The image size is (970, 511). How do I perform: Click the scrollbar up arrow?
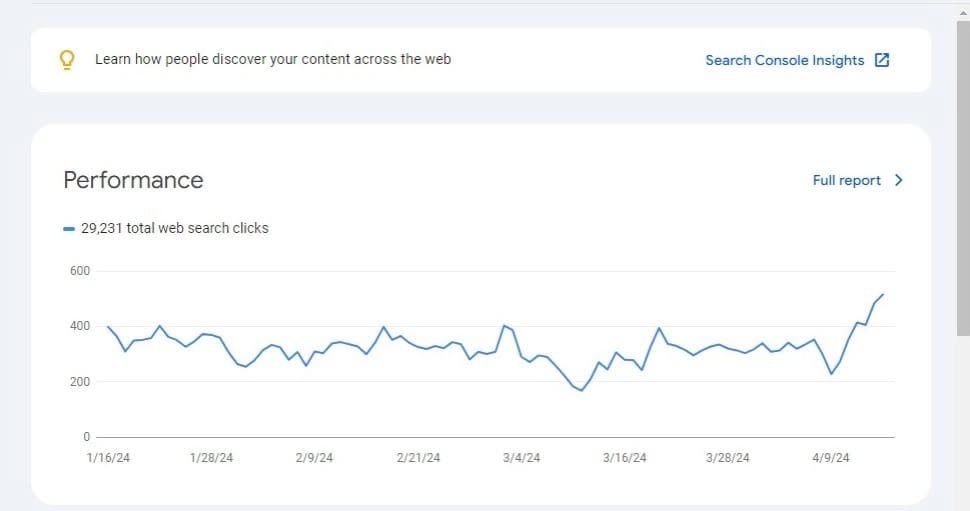(x=963, y=12)
